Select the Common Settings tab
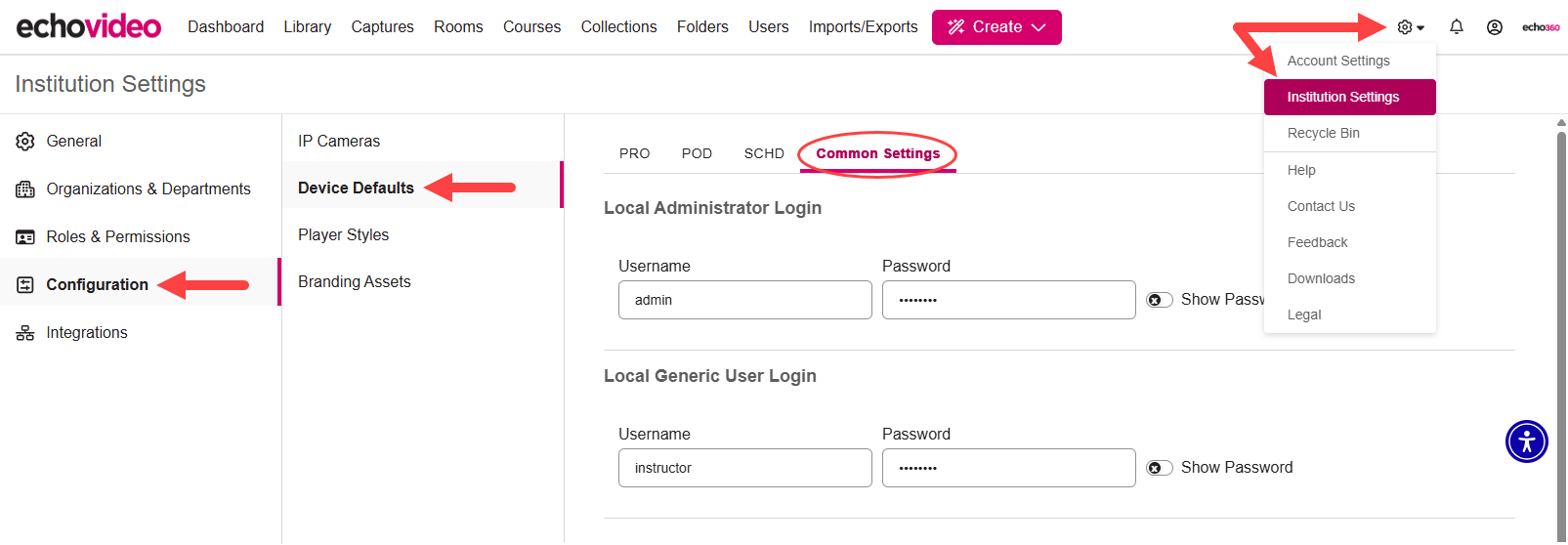This screenshot has width=1568, height=545. (x=878, y=153)
